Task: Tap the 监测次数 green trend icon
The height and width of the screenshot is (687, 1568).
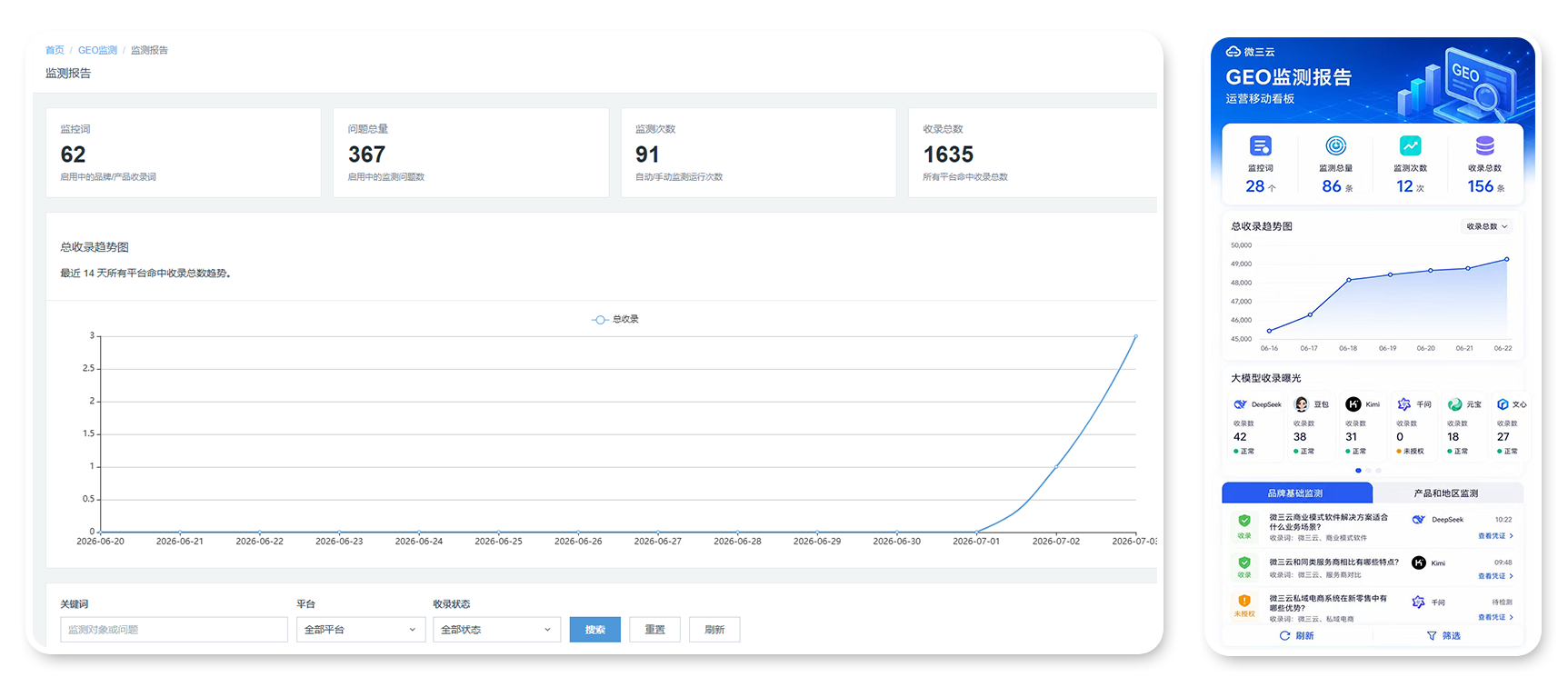Action: coord(1410,145)
